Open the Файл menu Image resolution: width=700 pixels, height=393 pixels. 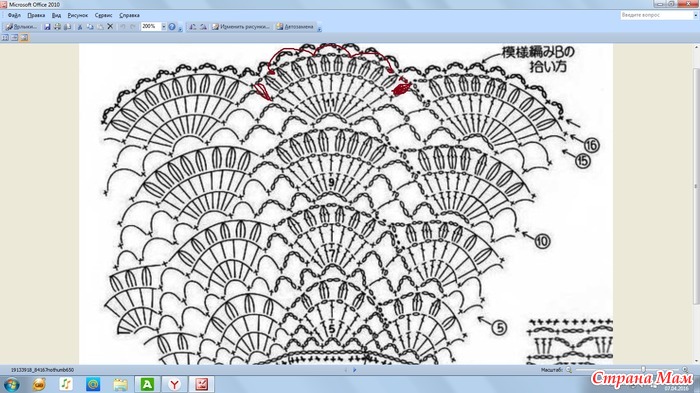click(14, 15)
